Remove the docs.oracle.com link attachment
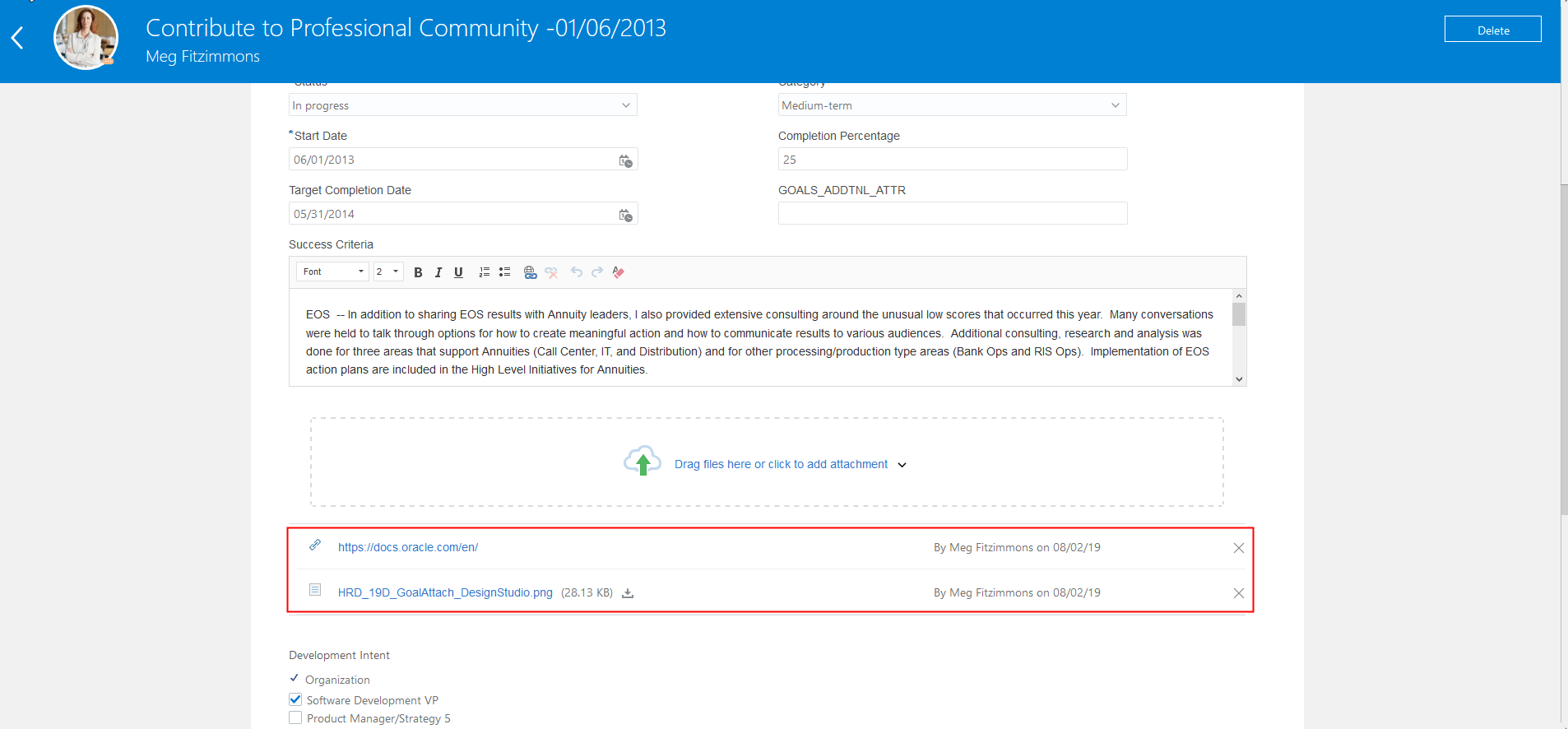Image resolution: width=1568 pixels, height=729 pixels. pyautogui.click(x=1238, y=548)
